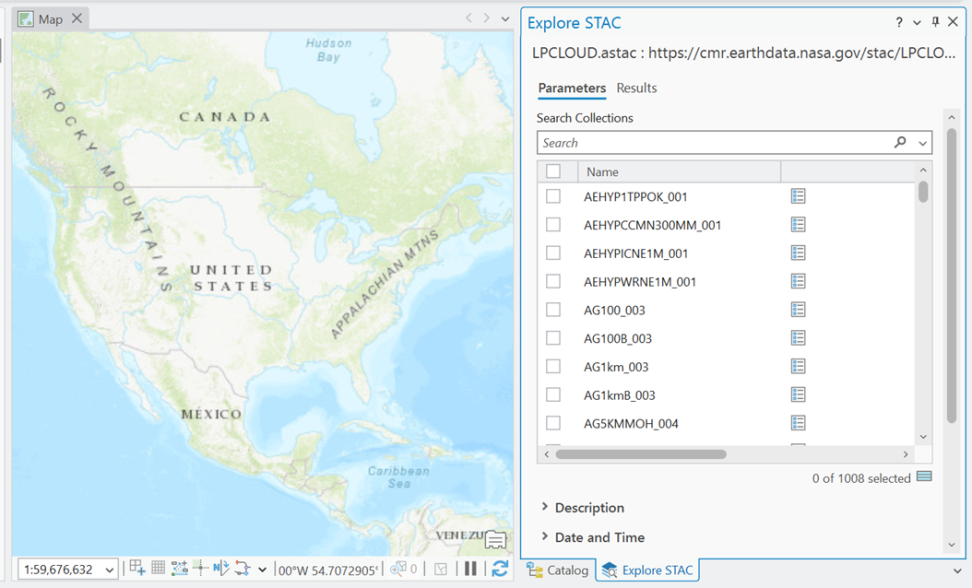The image size is (972, 588).
Task: Click the disabled layout status bar icon
Action: [441, 569]
